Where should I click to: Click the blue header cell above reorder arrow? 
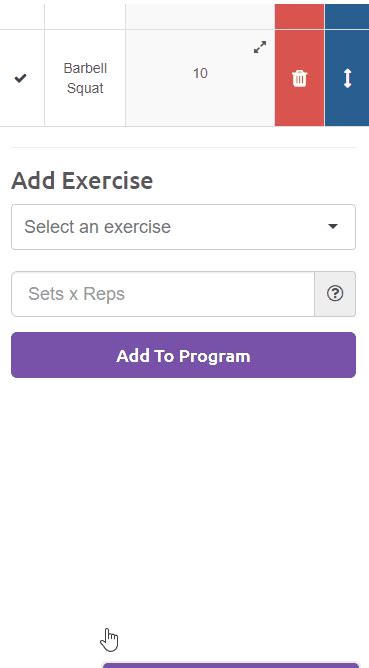pos(347,17)
